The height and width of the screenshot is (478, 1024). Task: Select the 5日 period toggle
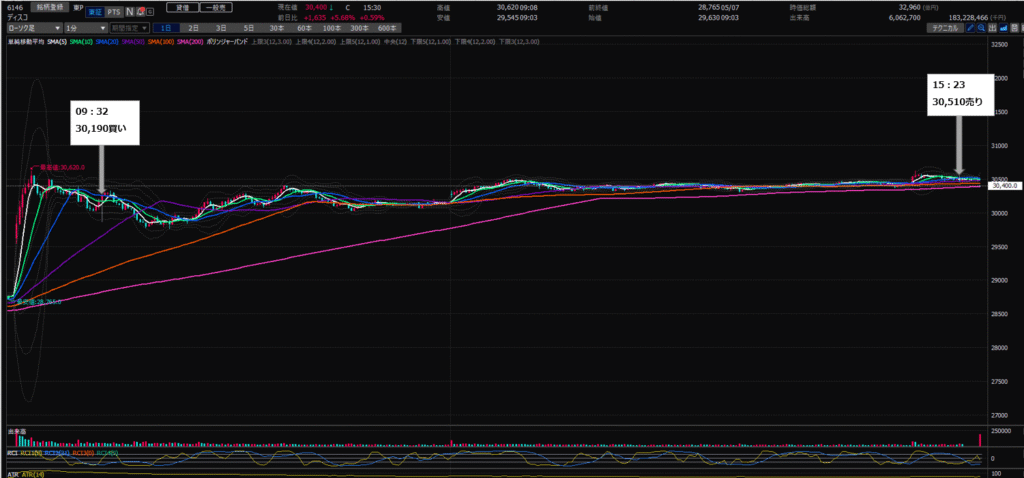247,29
